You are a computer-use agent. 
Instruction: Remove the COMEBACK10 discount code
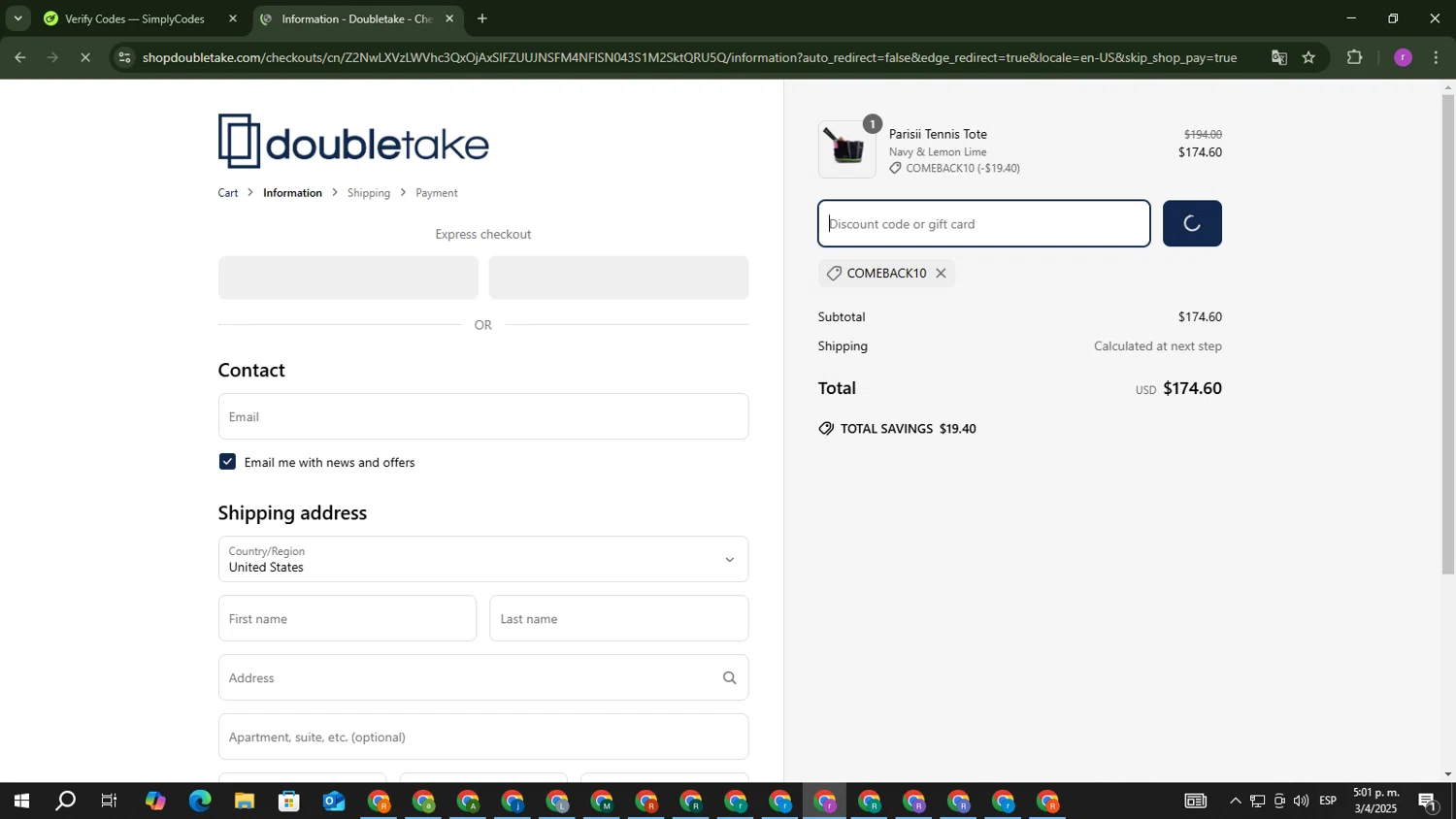pos(941,274)
